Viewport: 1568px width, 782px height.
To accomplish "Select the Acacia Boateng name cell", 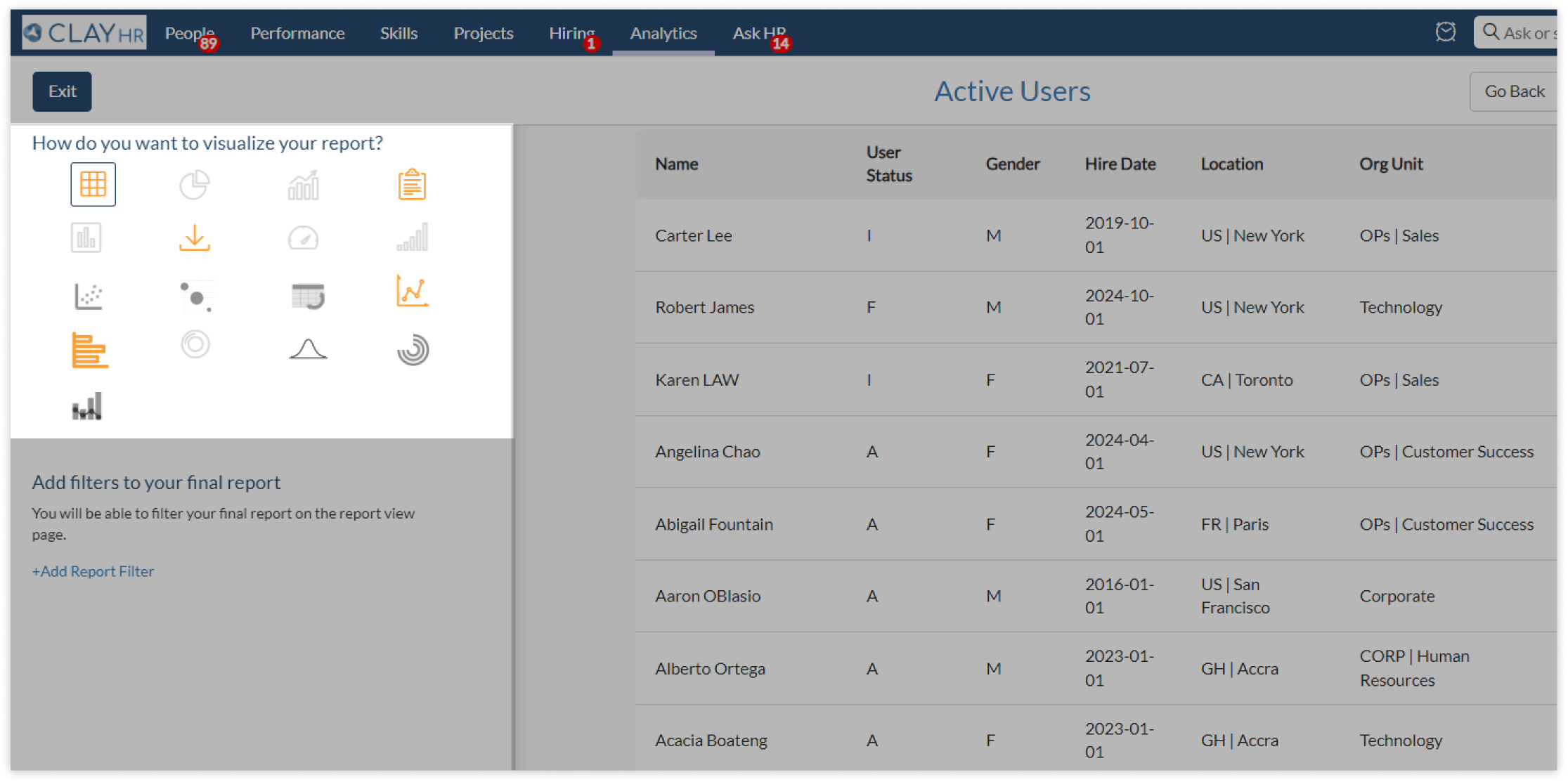I will (711, 740).
